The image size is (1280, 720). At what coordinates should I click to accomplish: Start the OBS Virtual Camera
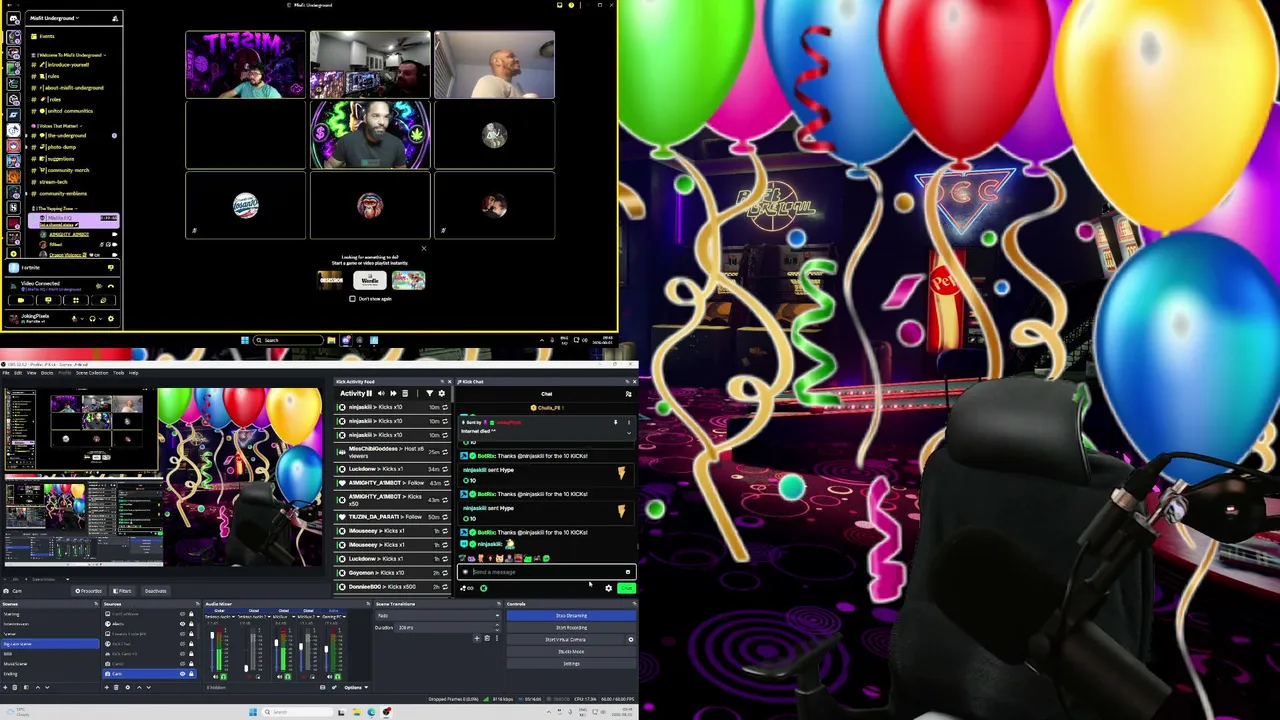pos(565,640)
